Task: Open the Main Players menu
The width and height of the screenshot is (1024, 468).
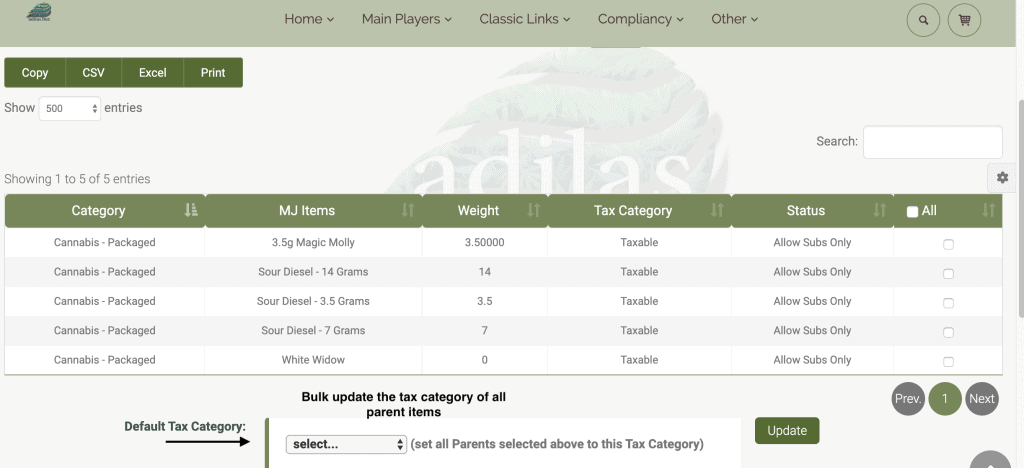Action: point(407,20)
